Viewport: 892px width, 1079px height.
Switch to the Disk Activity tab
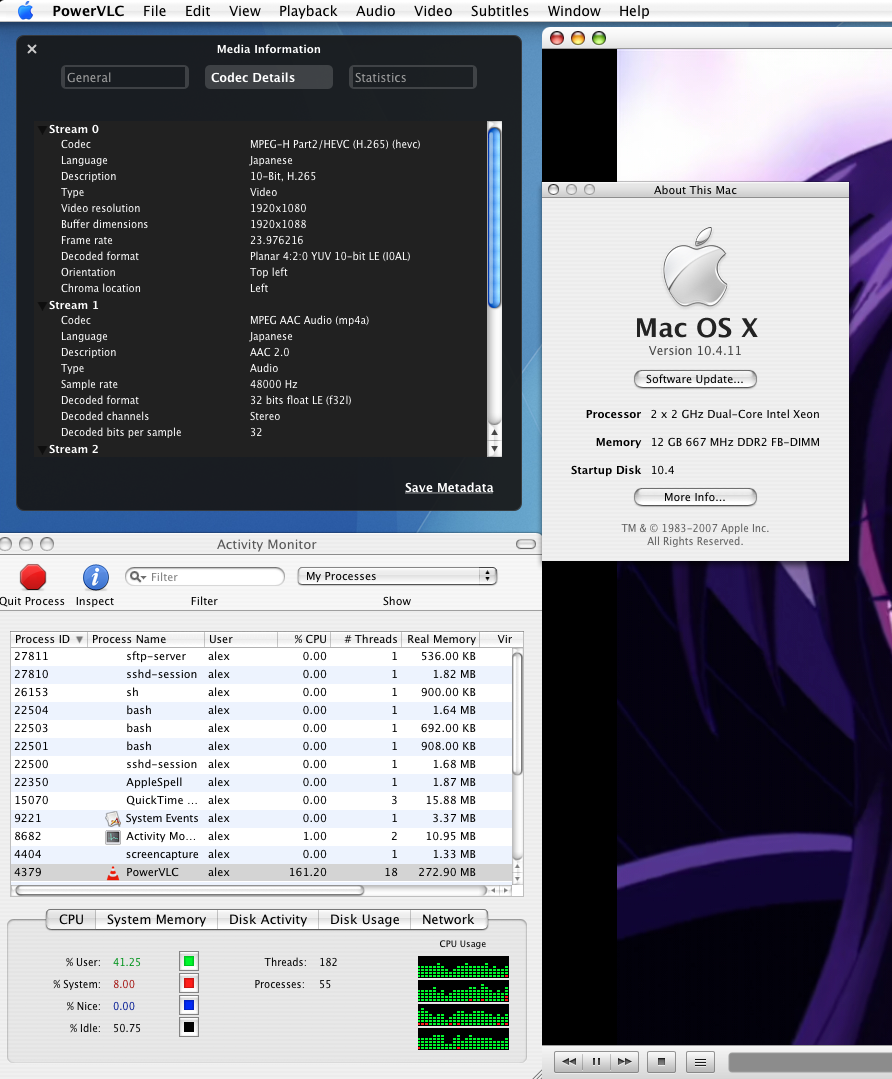tap(268, 919)
